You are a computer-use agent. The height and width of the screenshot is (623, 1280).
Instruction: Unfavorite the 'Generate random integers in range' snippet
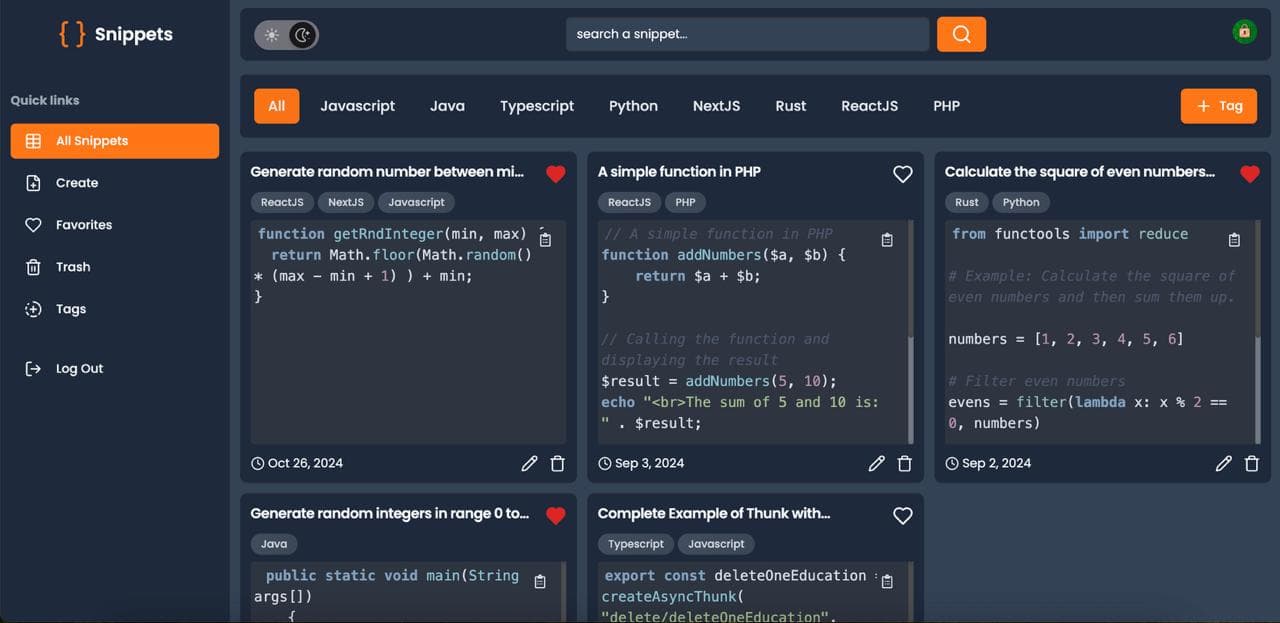(556, 515)
